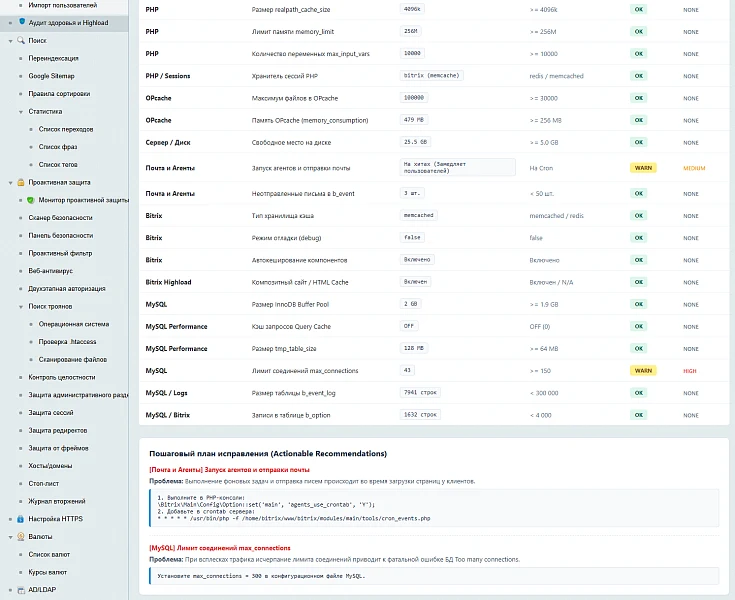Image resolution: width=735 pixels, height=600 pixels.
Task: Click the padlock icon beside Проактивная защита
Action: [x=21, y=182]
